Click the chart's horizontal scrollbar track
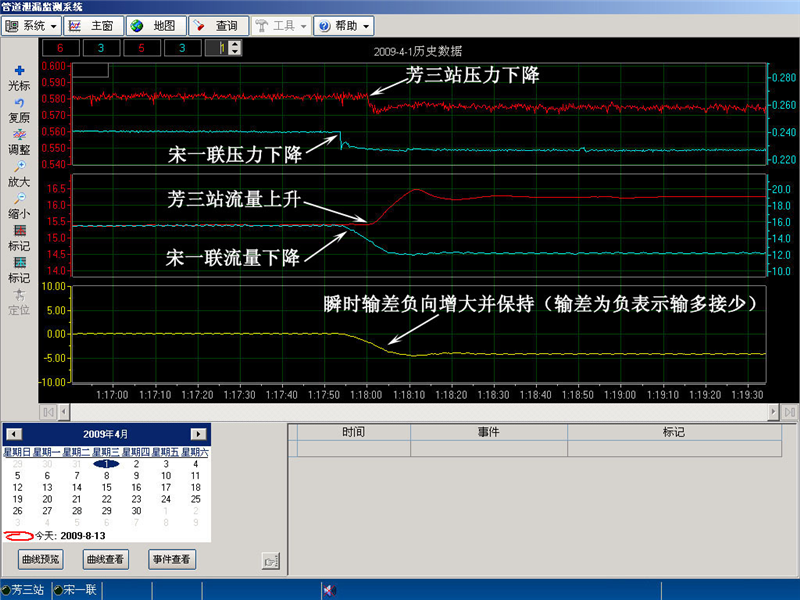Viewport: 800px width, 600px height. [x=420, y=411]
